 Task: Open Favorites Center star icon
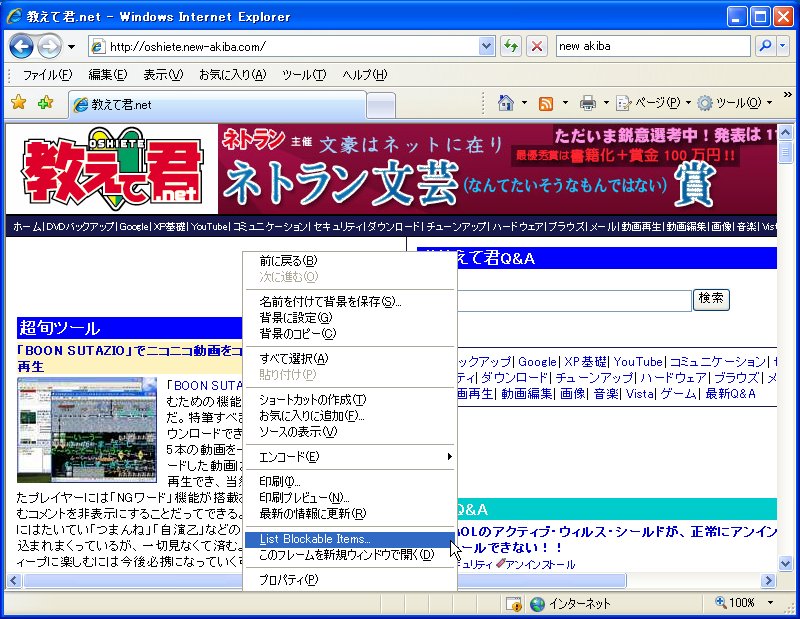coord(19,103)
